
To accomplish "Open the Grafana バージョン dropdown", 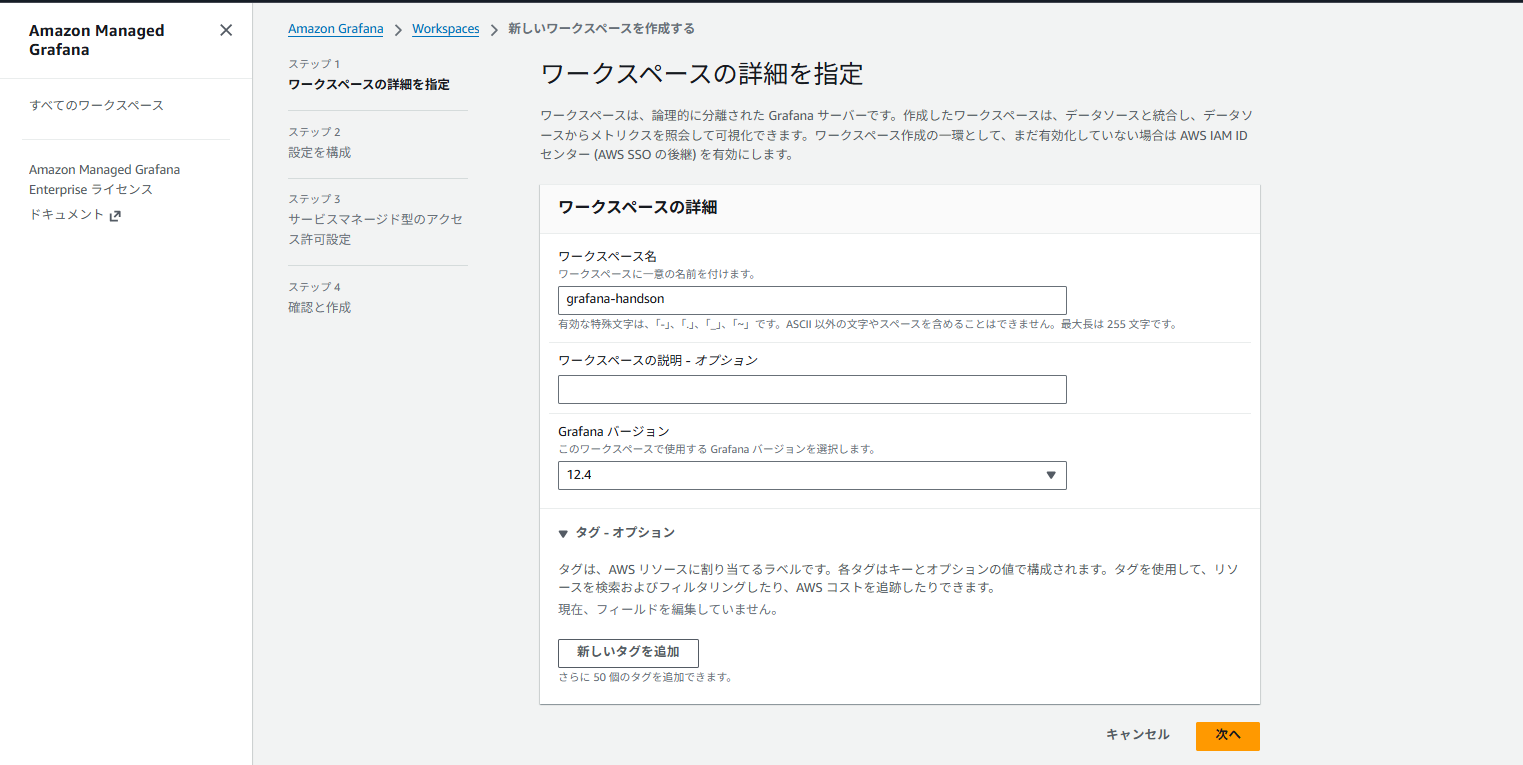I will pos(812,475).
